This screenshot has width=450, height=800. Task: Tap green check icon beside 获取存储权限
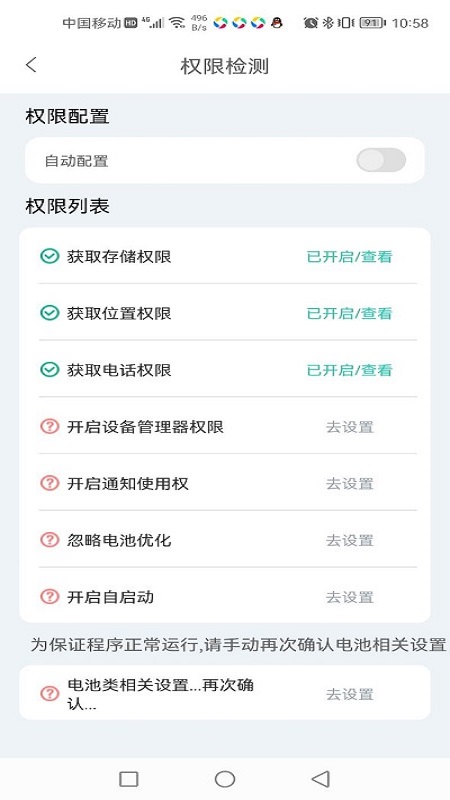coord(49,256)
